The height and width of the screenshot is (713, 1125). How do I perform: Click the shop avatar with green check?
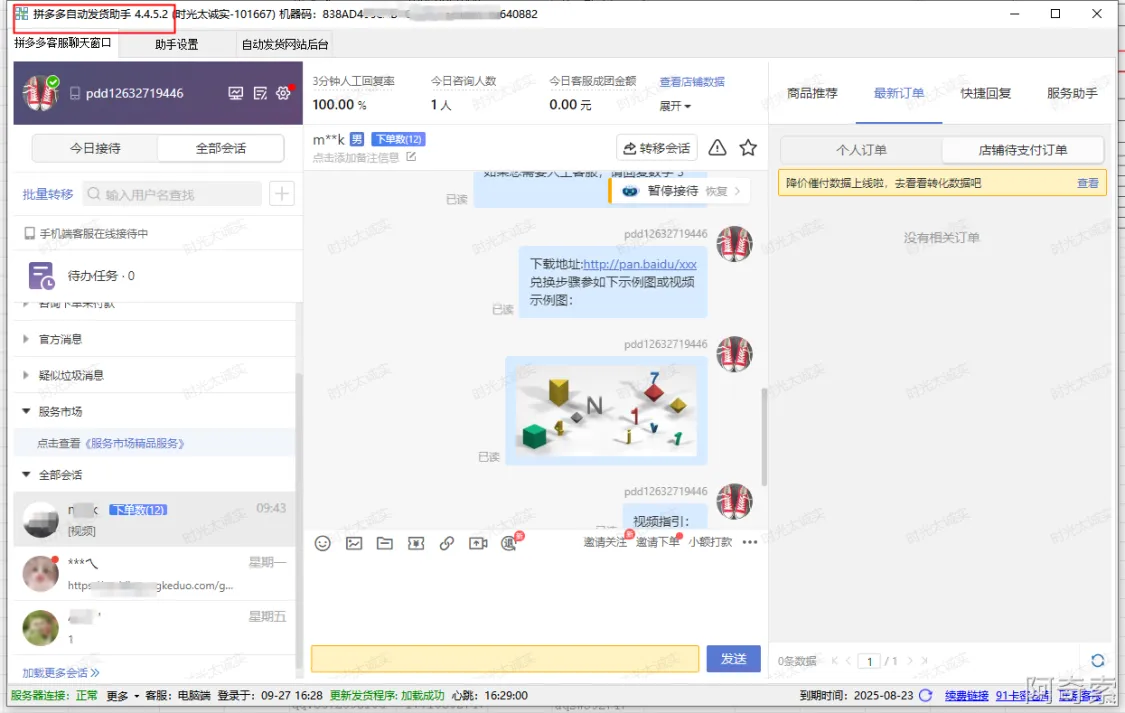41,93
